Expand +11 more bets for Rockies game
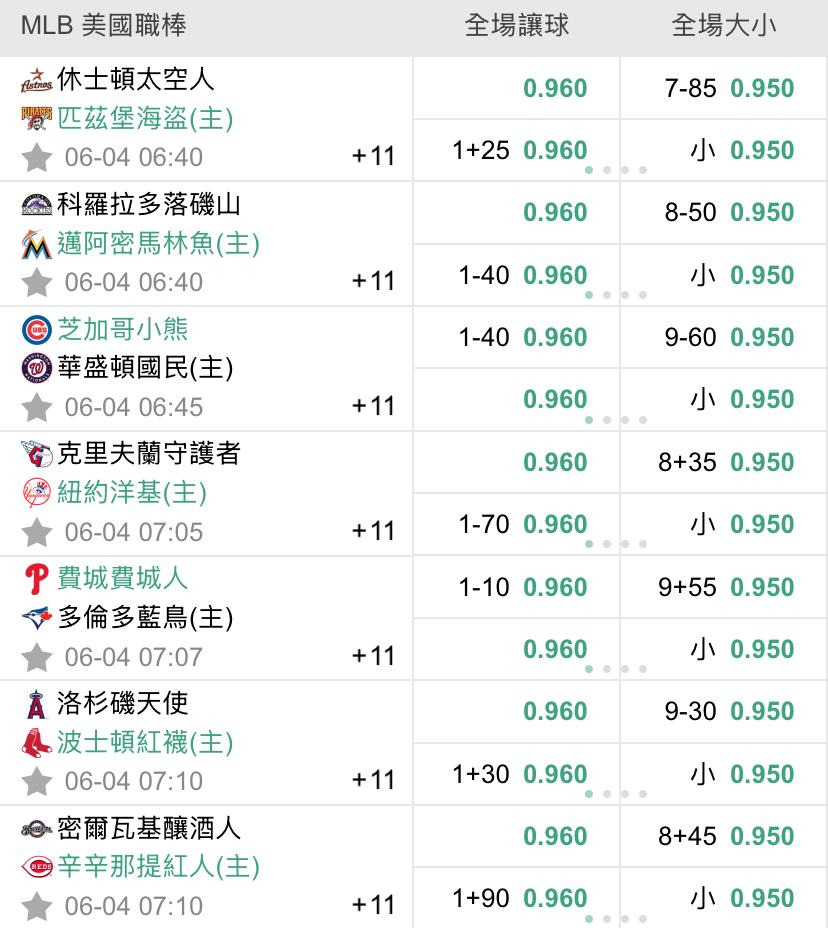 click(373, 281)
